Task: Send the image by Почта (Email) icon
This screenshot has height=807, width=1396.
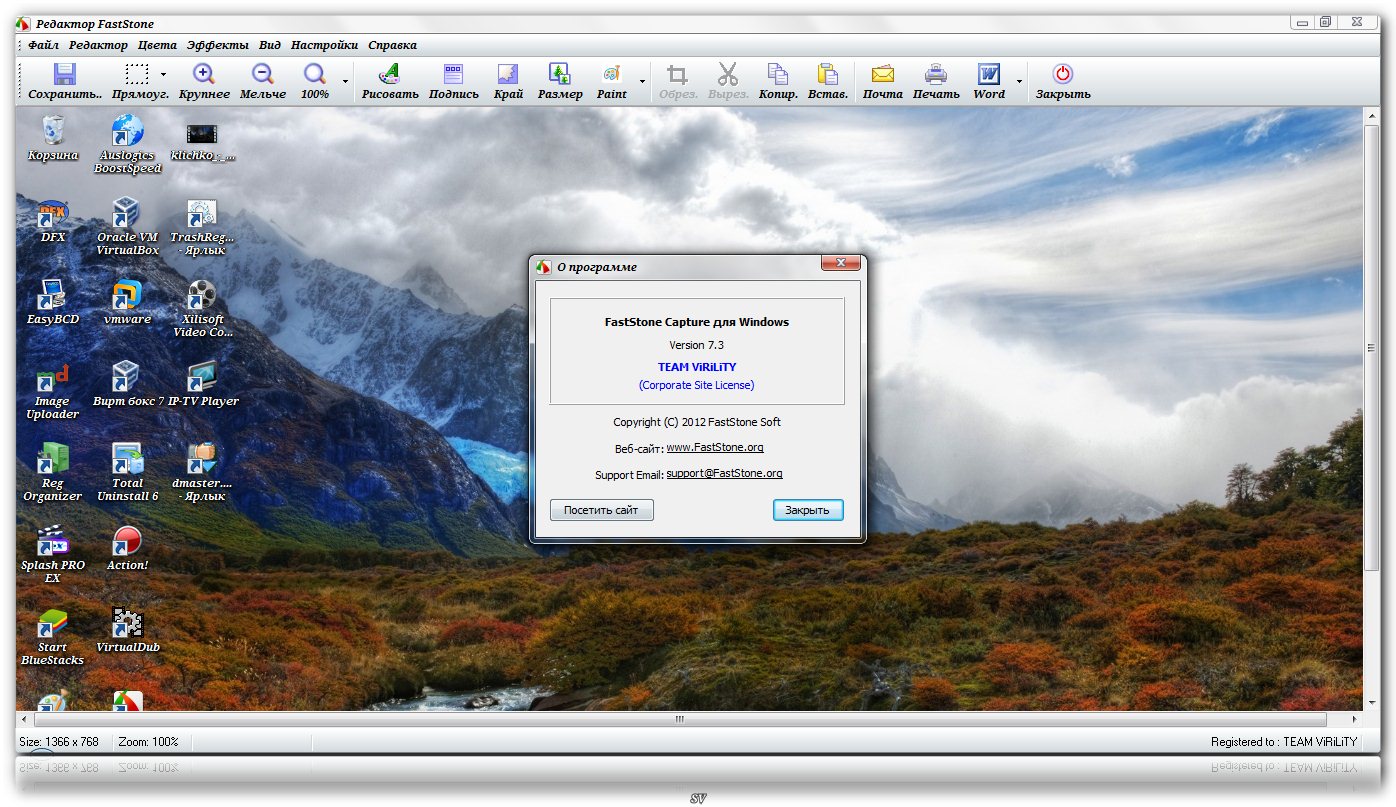Action: (882, 75)
